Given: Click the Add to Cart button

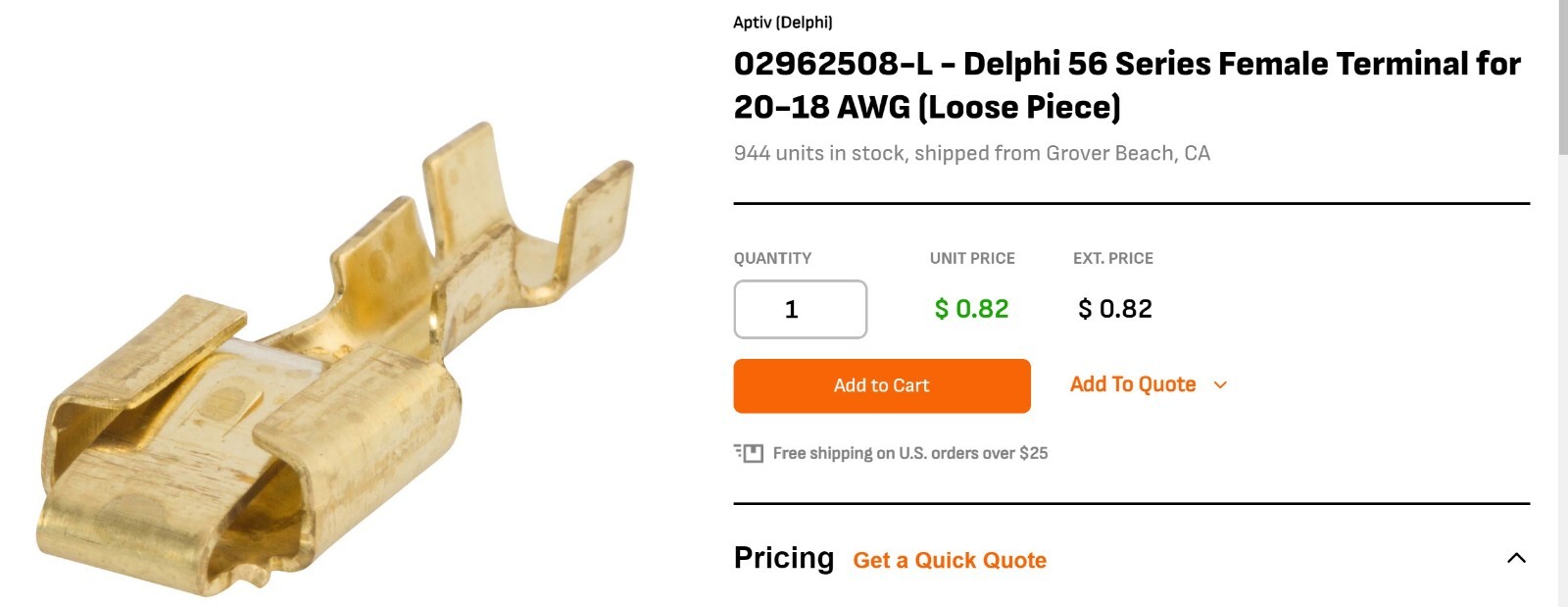Looking at the screenshot, I should (881, 385).
